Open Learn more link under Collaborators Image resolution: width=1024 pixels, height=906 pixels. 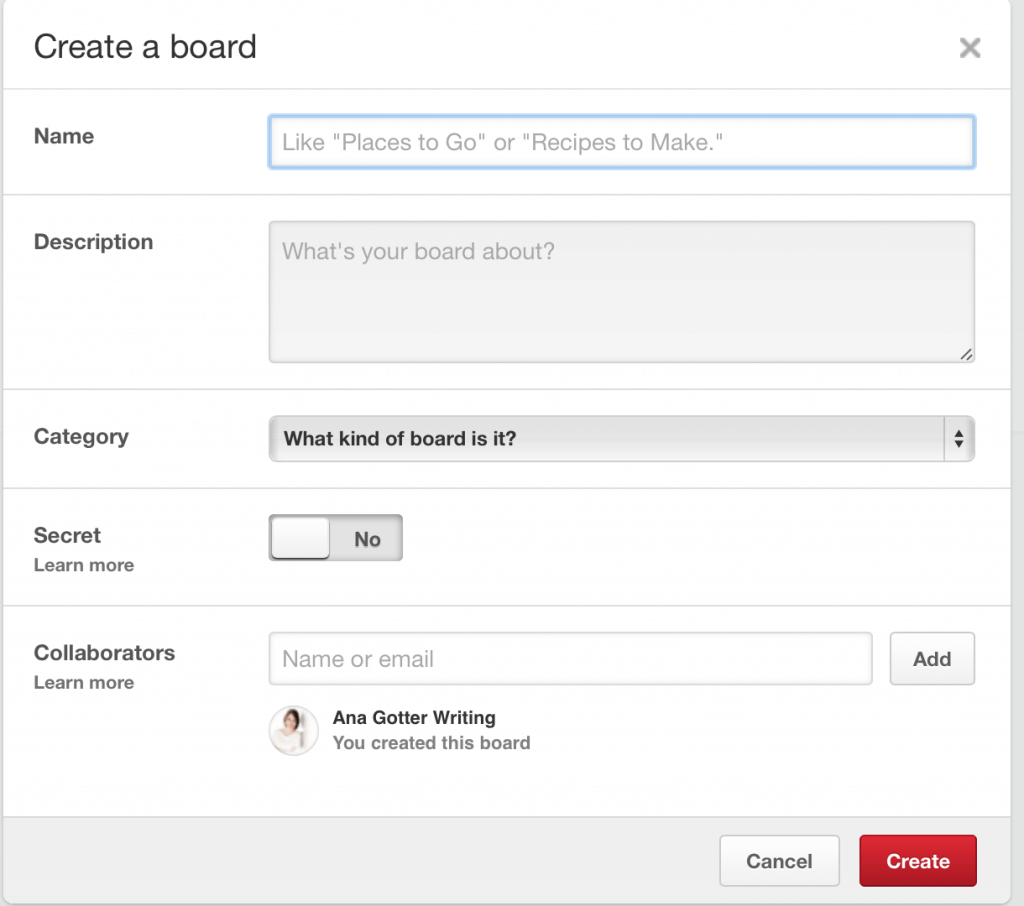84,683
